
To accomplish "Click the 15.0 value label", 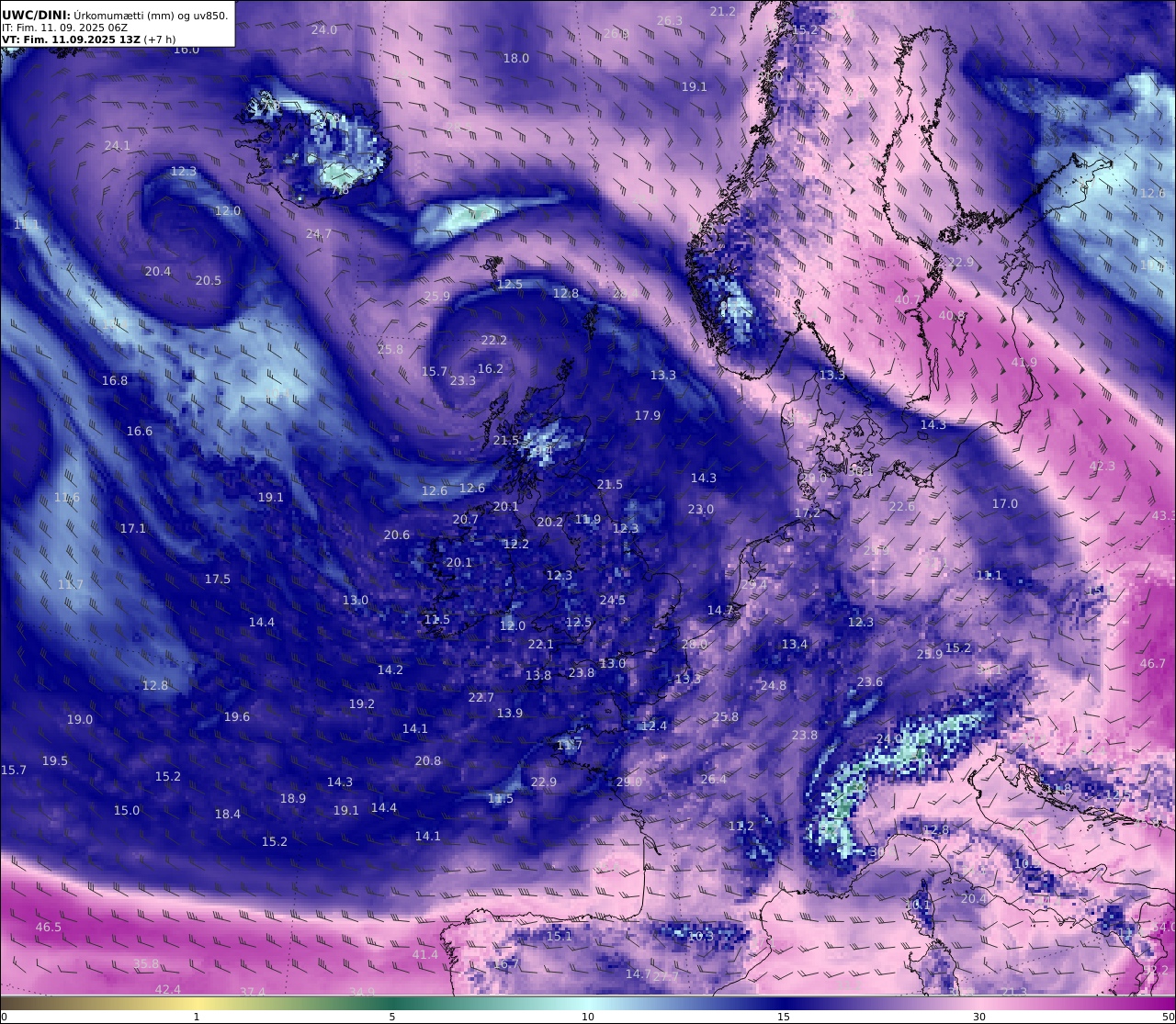I will (x=127, y=810).
